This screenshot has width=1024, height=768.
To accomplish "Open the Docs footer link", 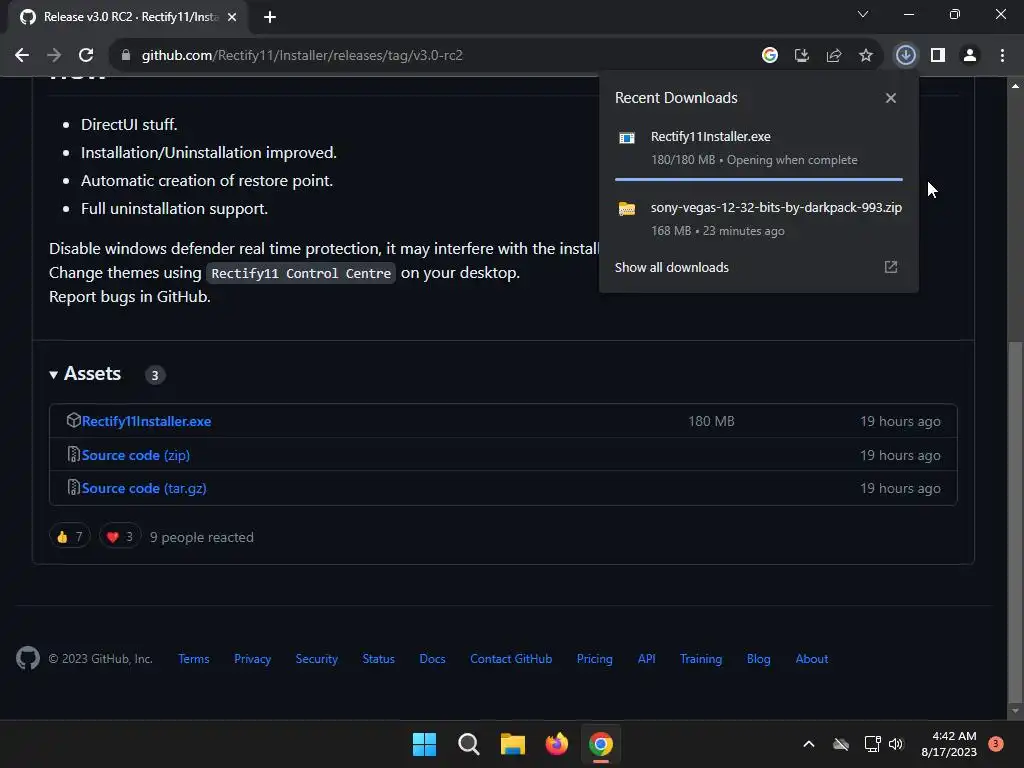I will click(432, 659).
